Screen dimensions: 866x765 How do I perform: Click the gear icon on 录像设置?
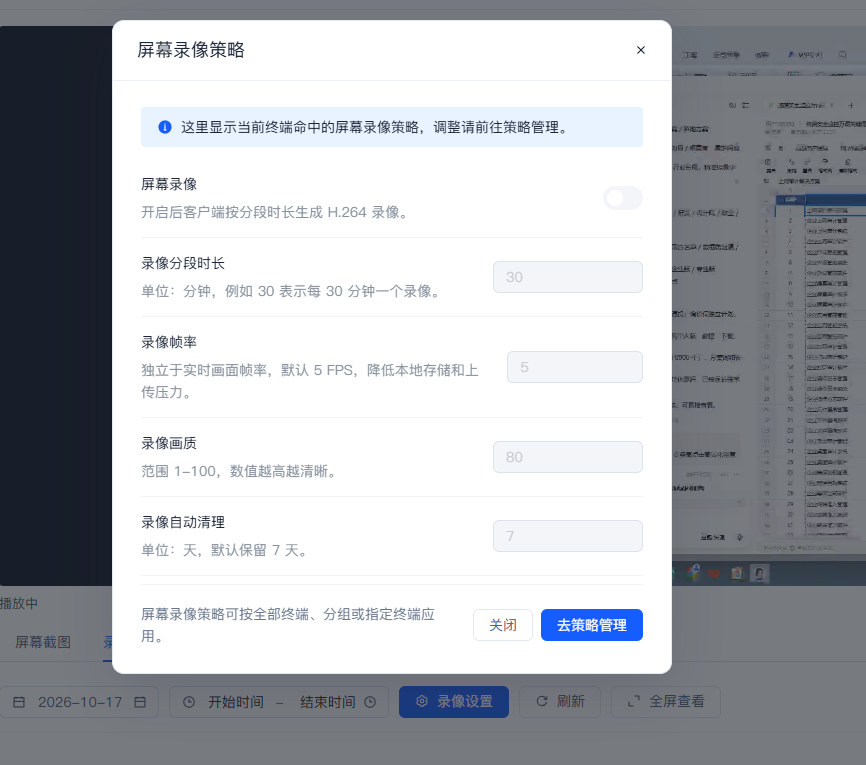point(422,701)
